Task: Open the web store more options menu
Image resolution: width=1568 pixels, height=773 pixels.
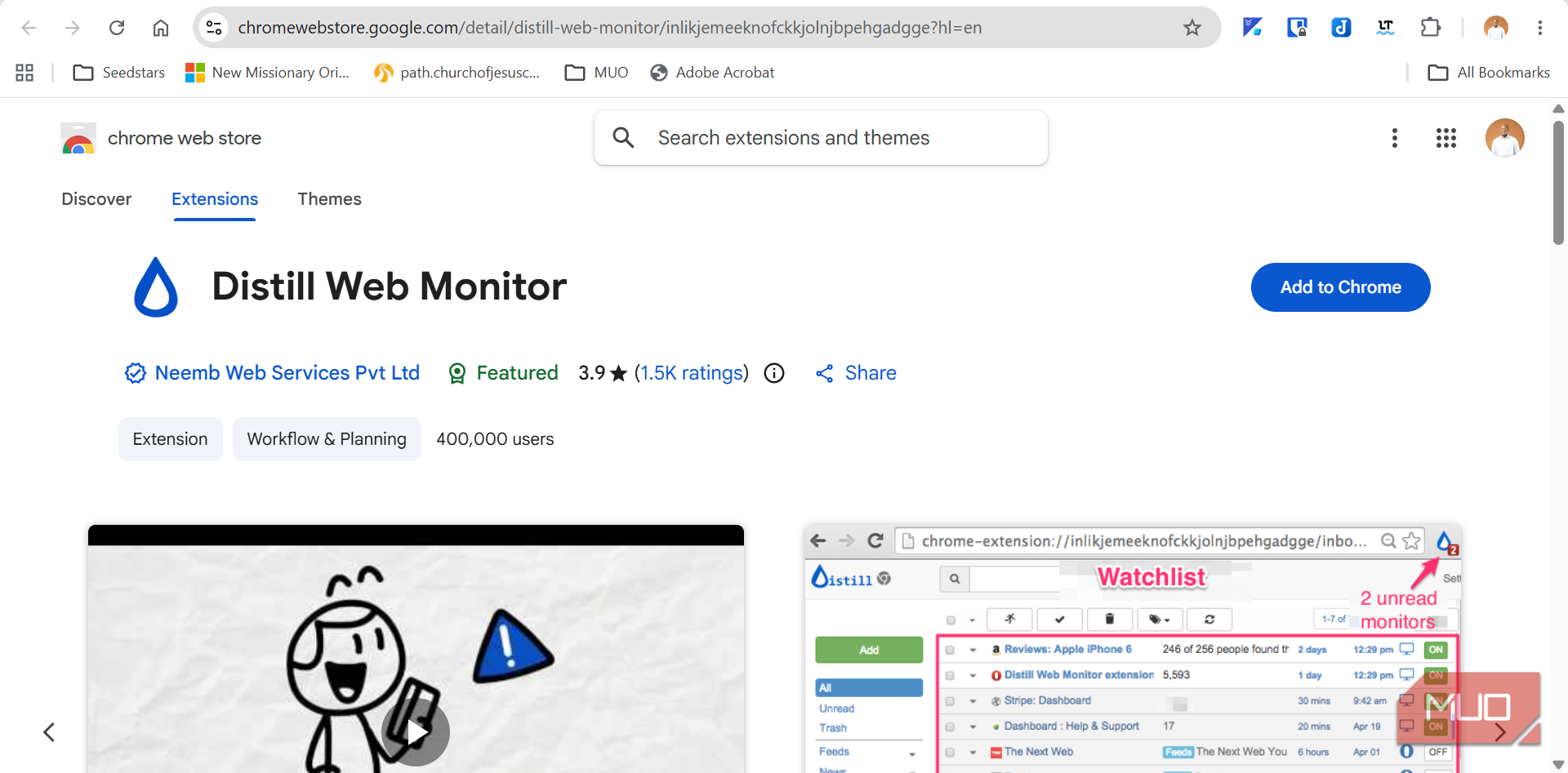Action: [x=1395, y=138]
